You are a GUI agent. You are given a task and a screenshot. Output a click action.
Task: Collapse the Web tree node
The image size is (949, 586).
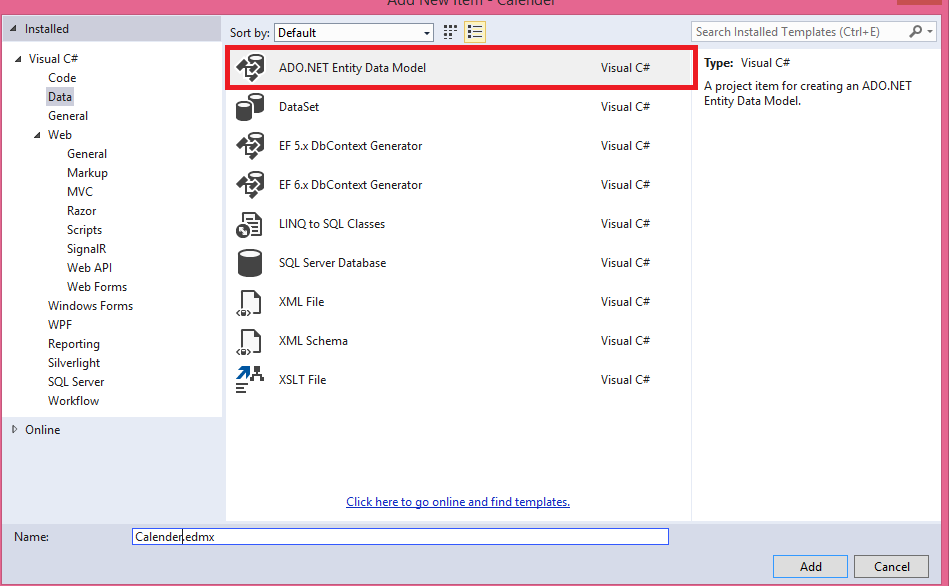point(37,135)
